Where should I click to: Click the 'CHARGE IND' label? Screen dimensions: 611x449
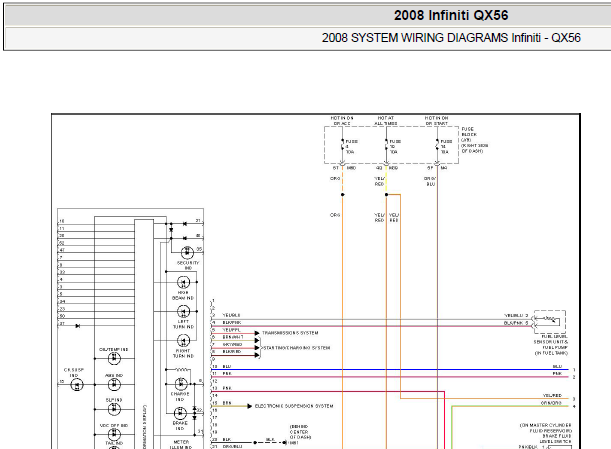(180, 397)
